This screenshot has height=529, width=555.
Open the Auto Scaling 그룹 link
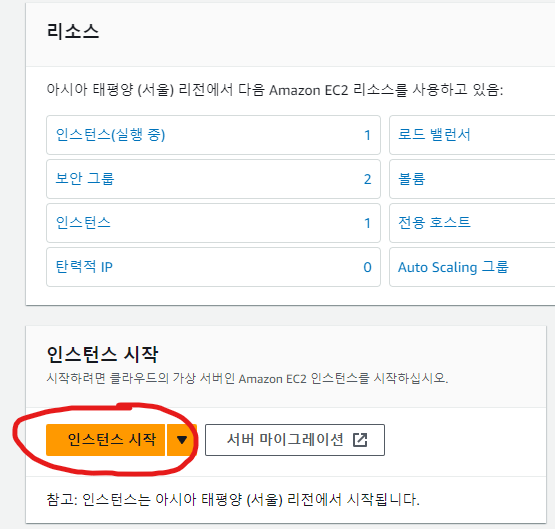pos(453,267)
